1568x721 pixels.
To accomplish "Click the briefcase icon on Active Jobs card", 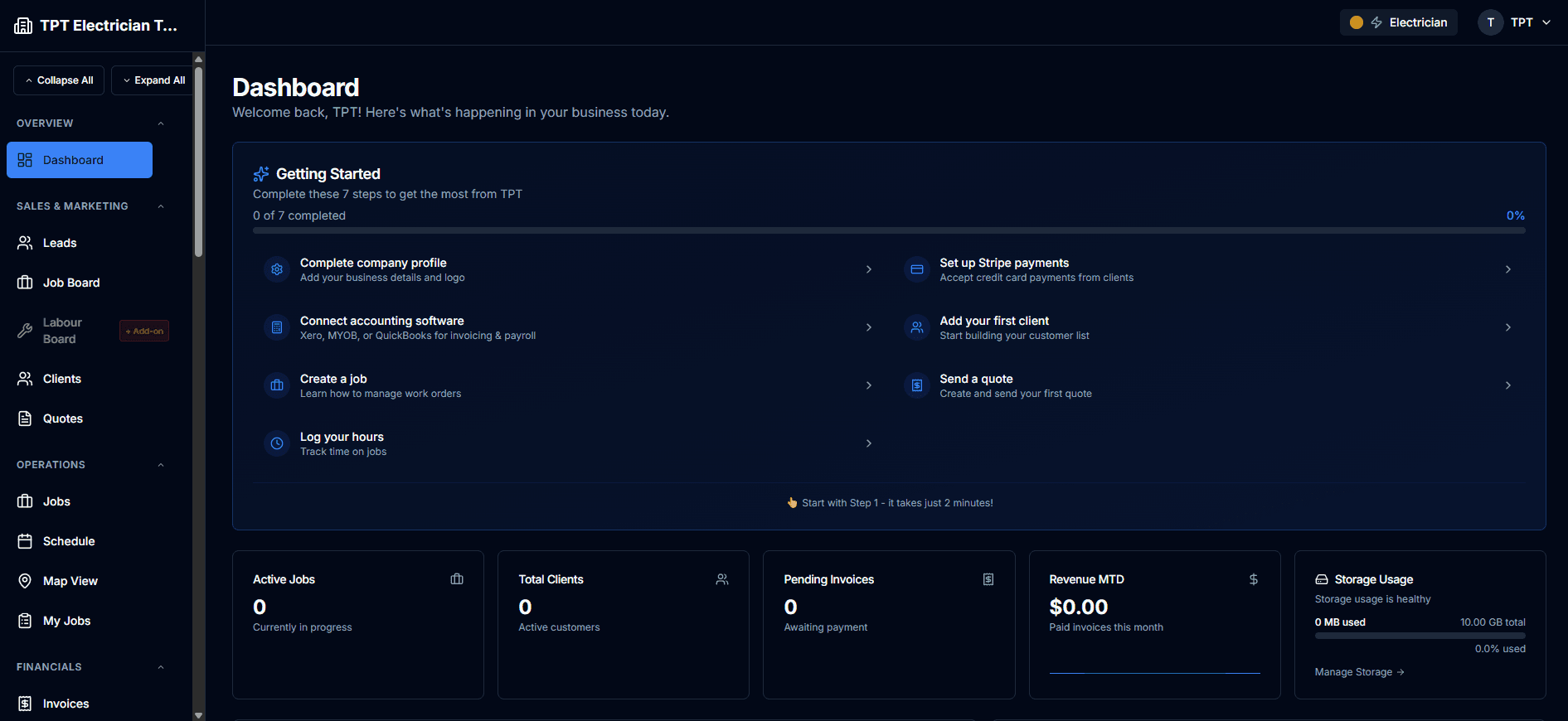I will (457, 579).
